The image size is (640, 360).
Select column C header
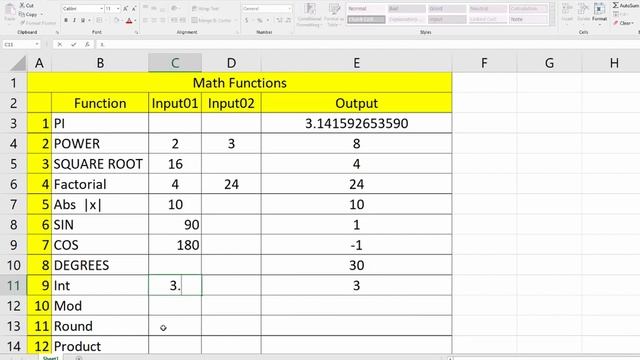pyautogui.click(x=175, y=63)
